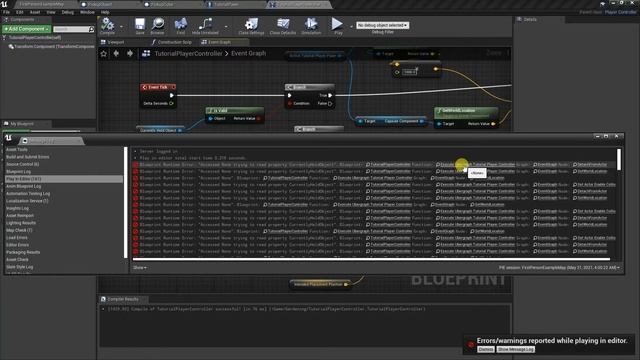Click the red error icon in the notification

(471, 345)
